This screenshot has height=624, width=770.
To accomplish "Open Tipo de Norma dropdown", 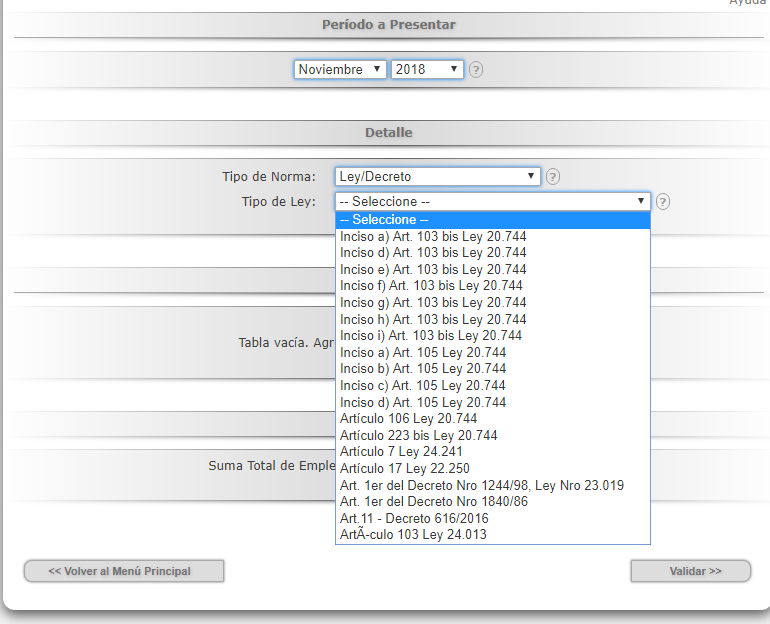I will 438,177.
